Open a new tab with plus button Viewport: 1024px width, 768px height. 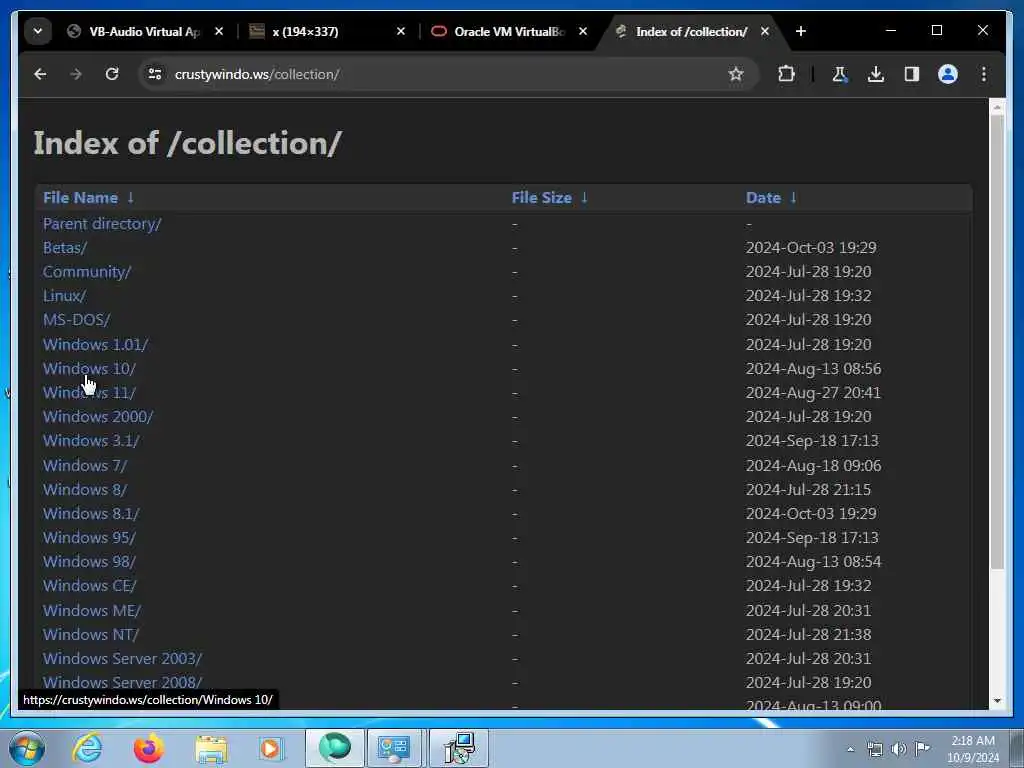(801, 31)
